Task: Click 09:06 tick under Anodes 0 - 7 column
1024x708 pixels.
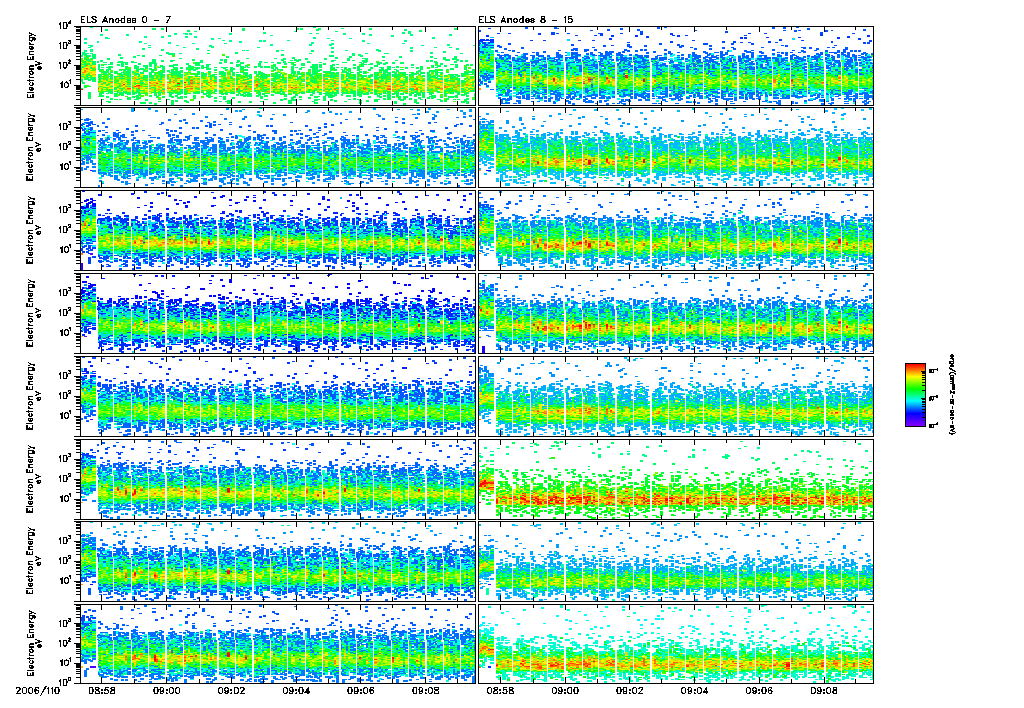Action: pos(360,690)
